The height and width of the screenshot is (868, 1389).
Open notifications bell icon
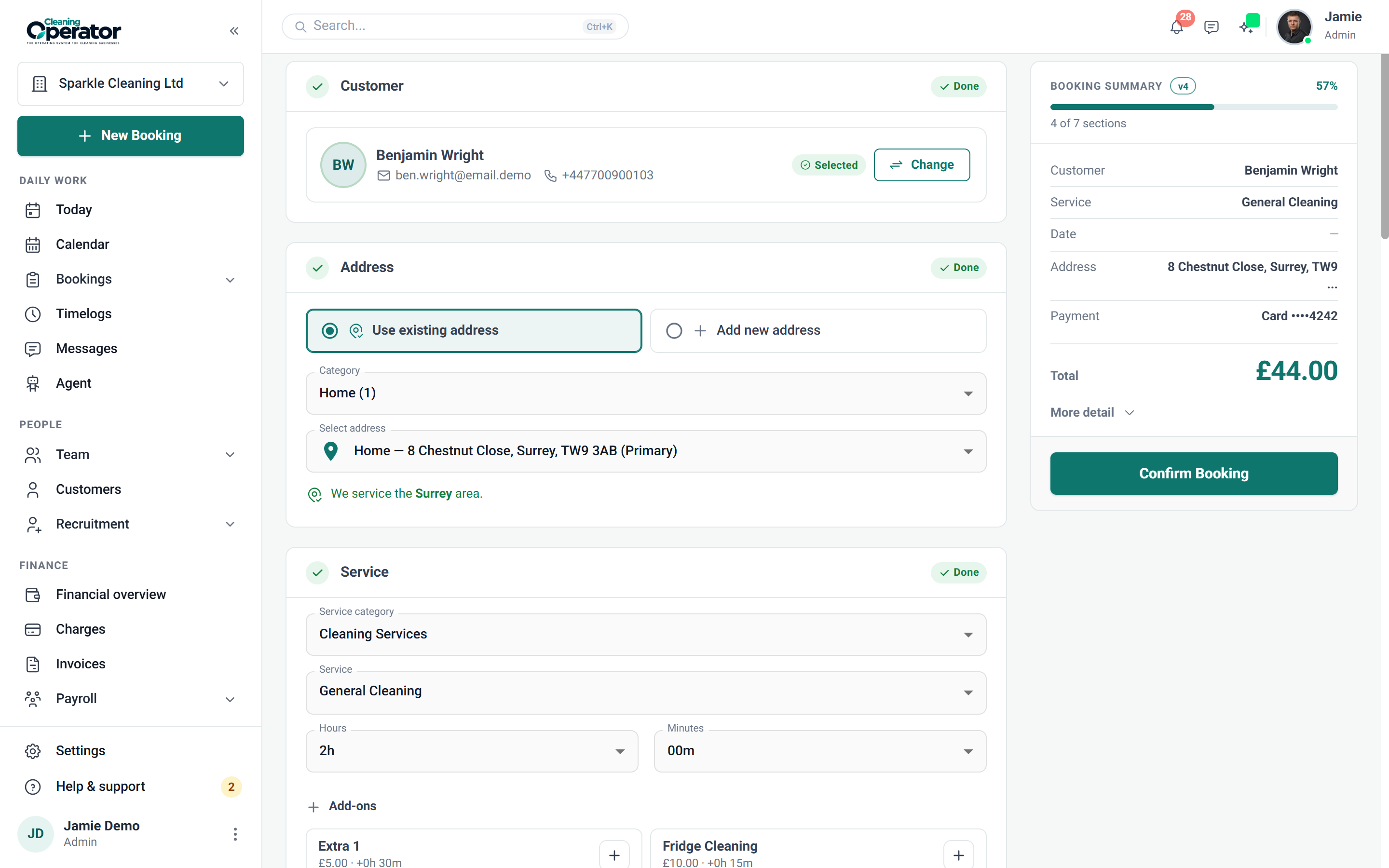click(x=1177, y=27)
